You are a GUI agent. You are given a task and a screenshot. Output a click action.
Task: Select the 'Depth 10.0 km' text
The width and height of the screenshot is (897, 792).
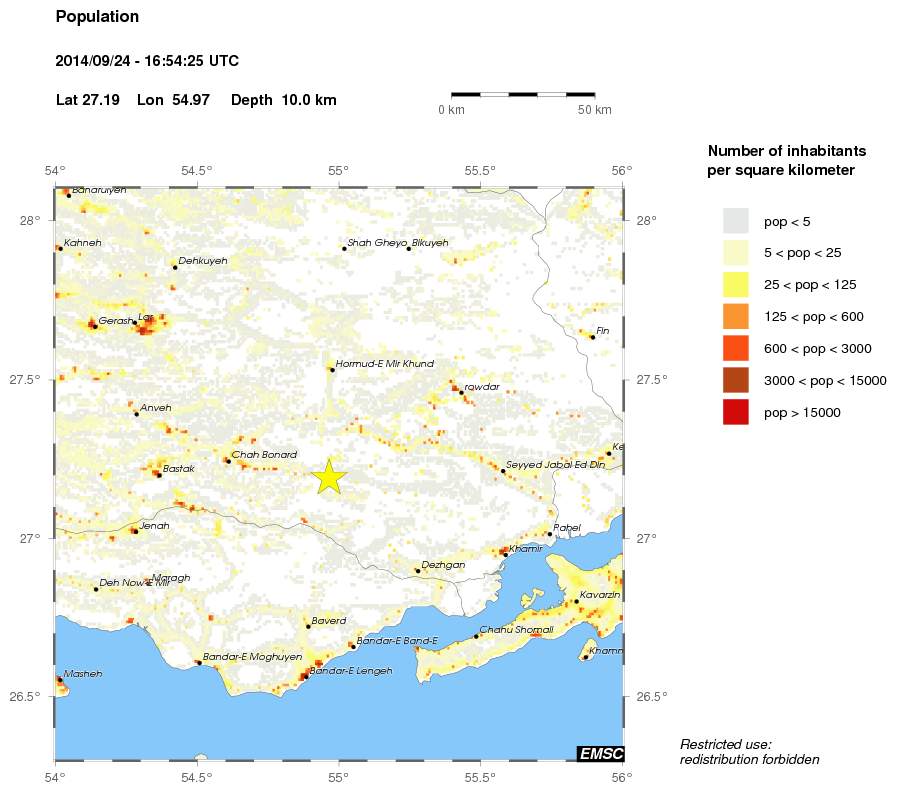284,100
